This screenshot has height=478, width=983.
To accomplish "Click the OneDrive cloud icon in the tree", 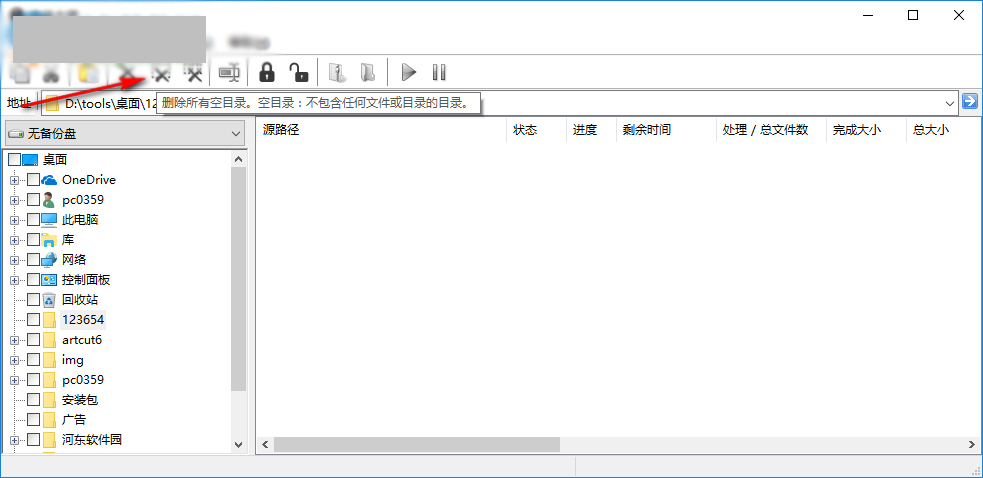I will click(x=49, y=180).
